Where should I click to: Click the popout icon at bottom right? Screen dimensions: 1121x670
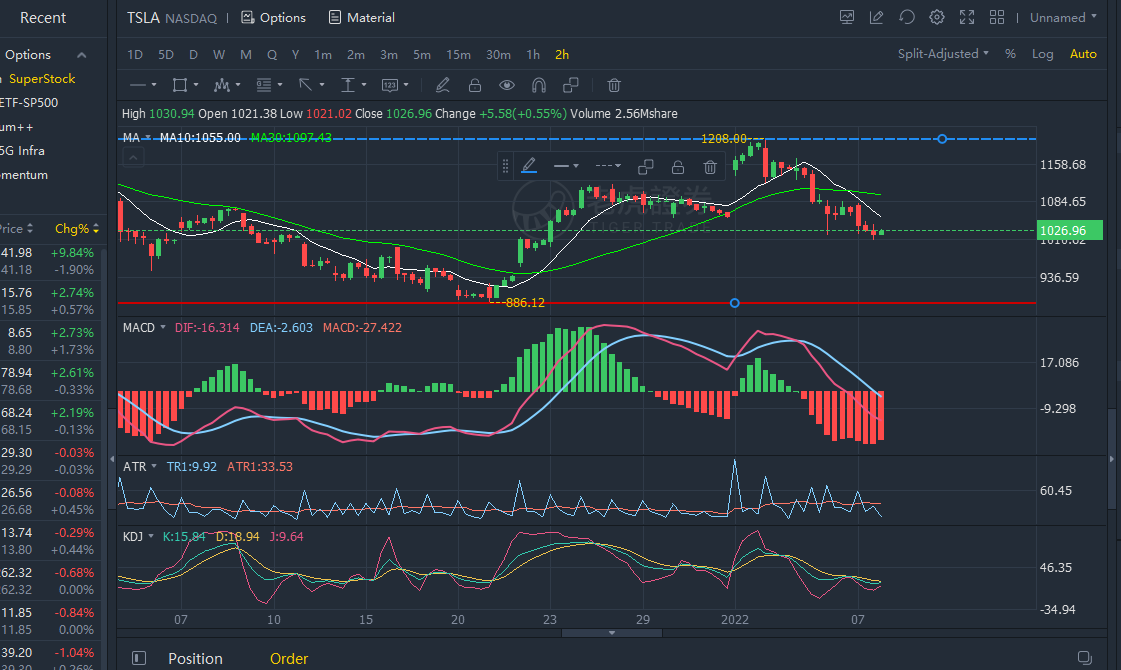(1085, 657)
